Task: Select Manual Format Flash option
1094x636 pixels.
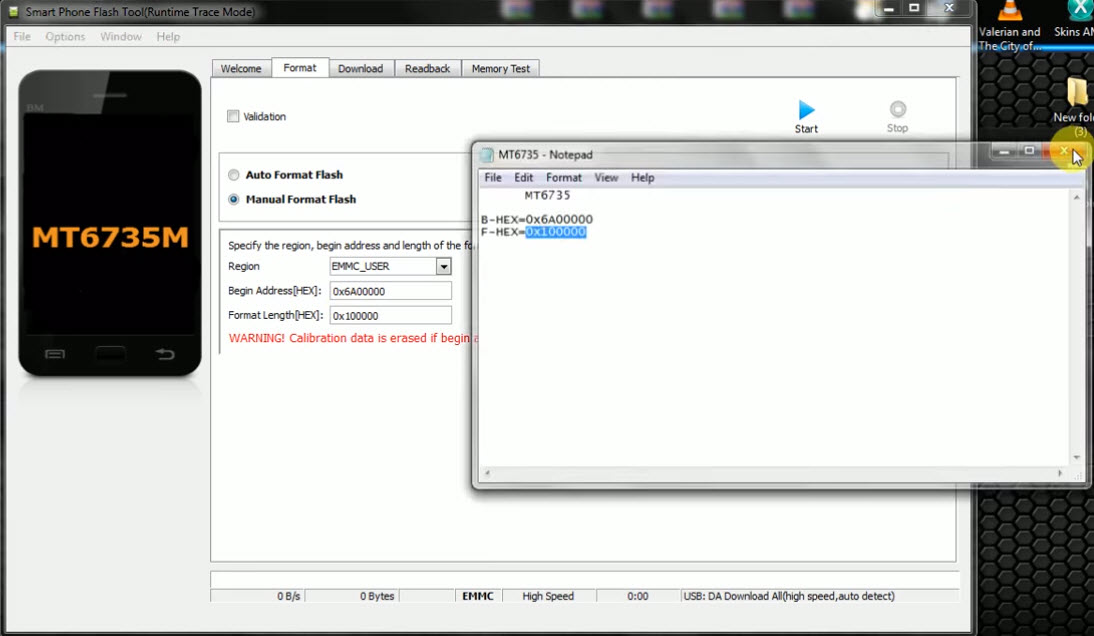Action: [x=233, y=199]
